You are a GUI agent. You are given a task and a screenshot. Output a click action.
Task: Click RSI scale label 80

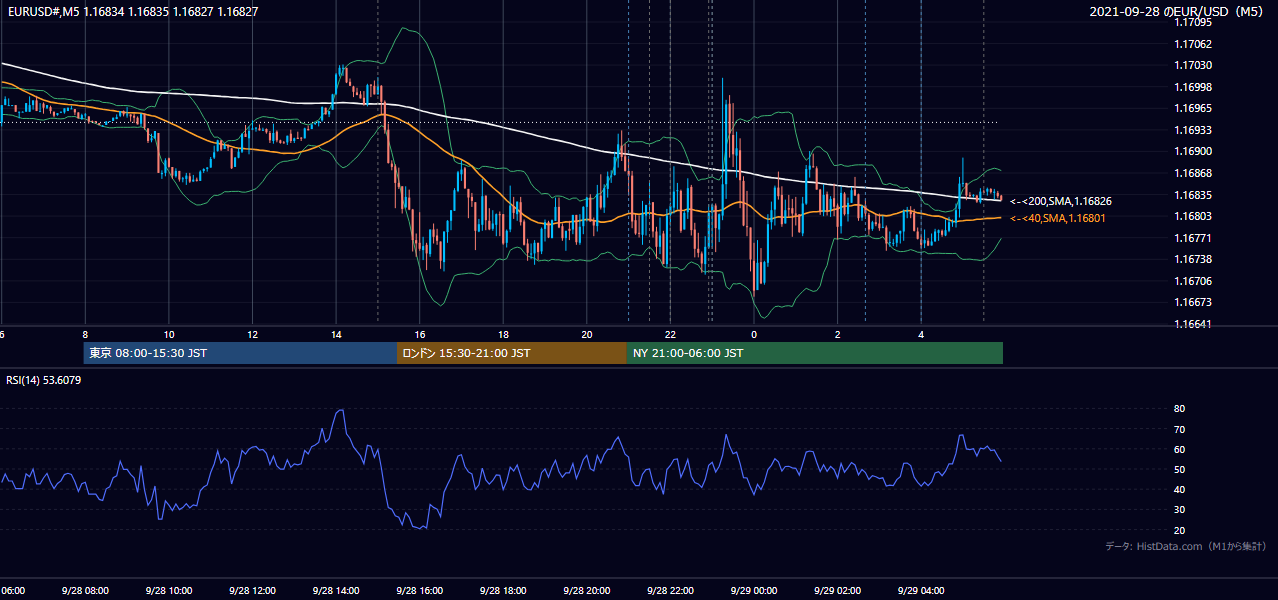(1180, 409)
